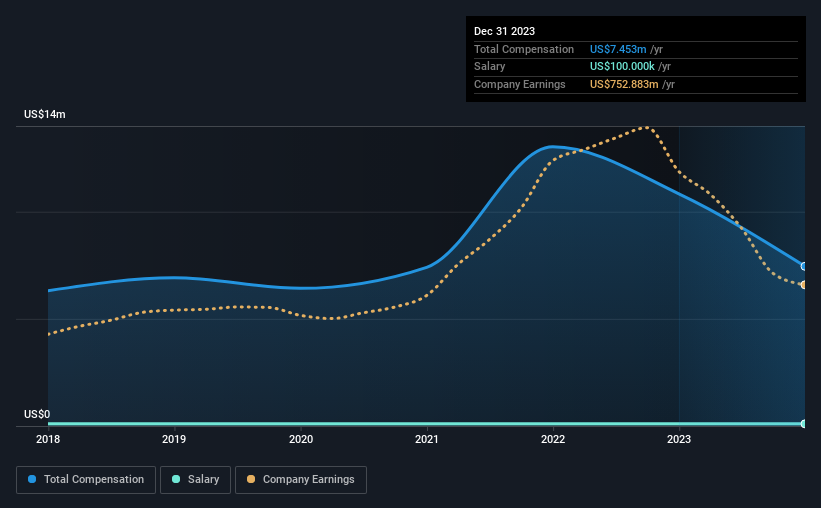Toggle the Salary legend button
The image size is (821, 508).
(195, 480)
